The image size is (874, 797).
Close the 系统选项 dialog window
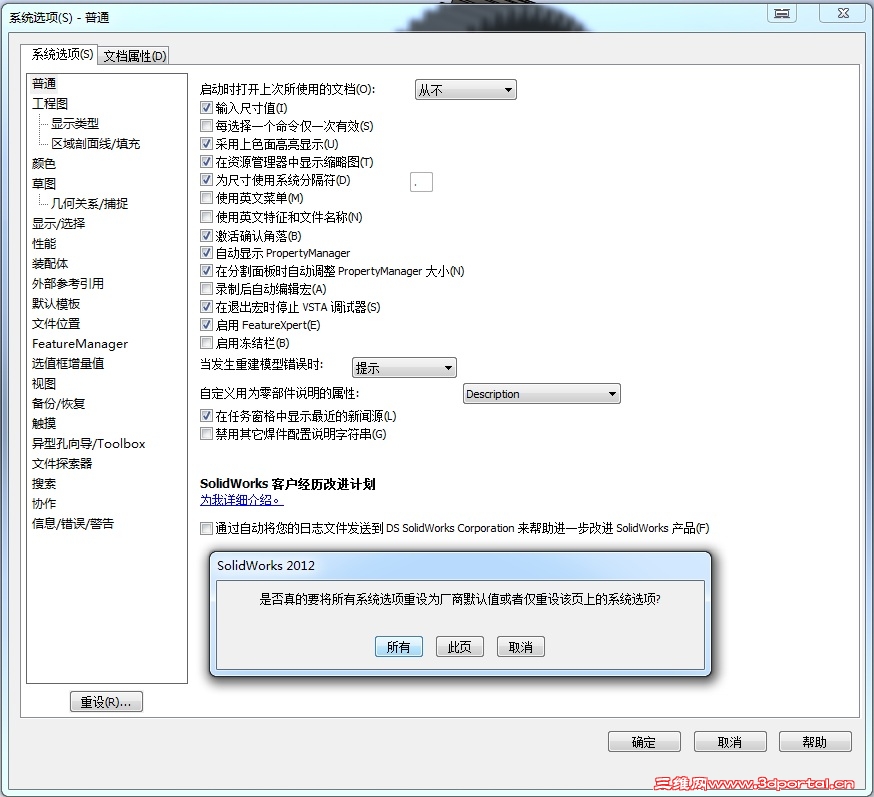(843, 13)
